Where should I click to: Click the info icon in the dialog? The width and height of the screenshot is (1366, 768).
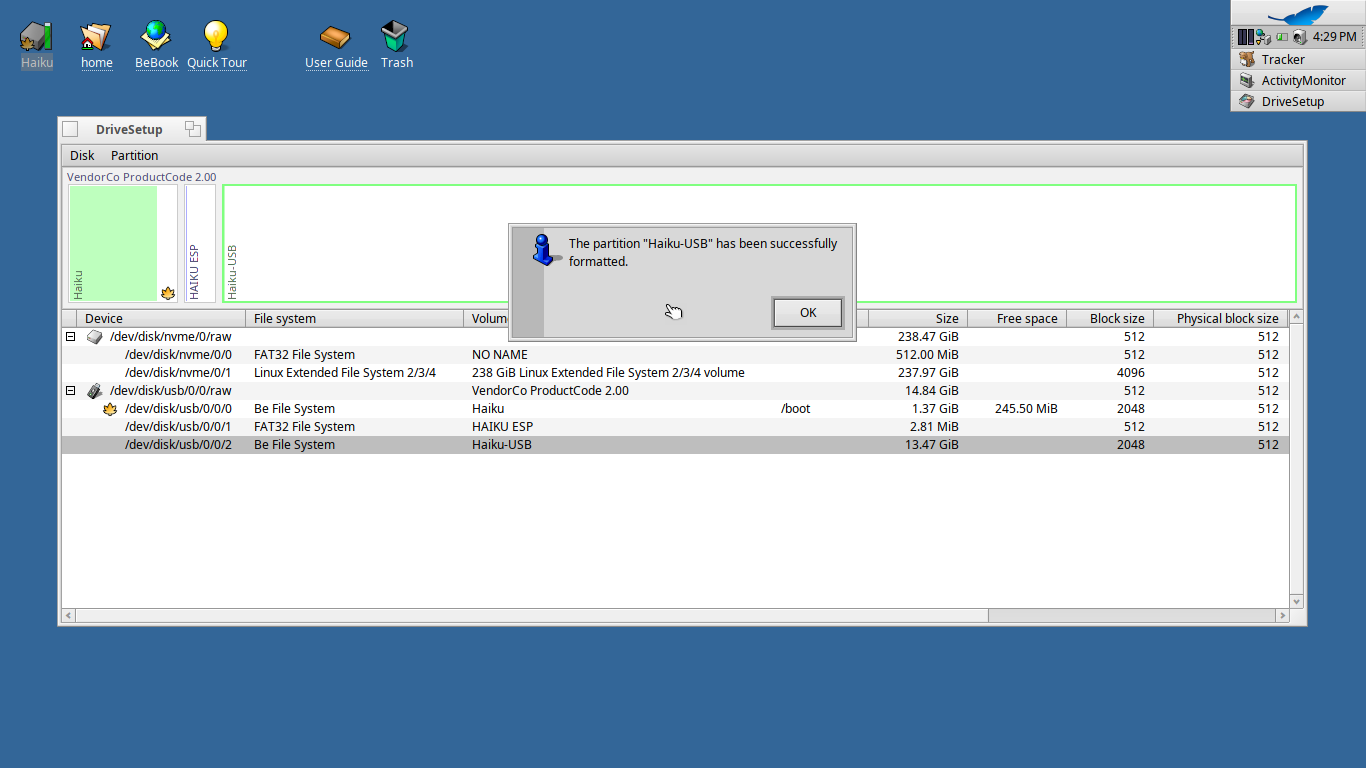[544, 250]
